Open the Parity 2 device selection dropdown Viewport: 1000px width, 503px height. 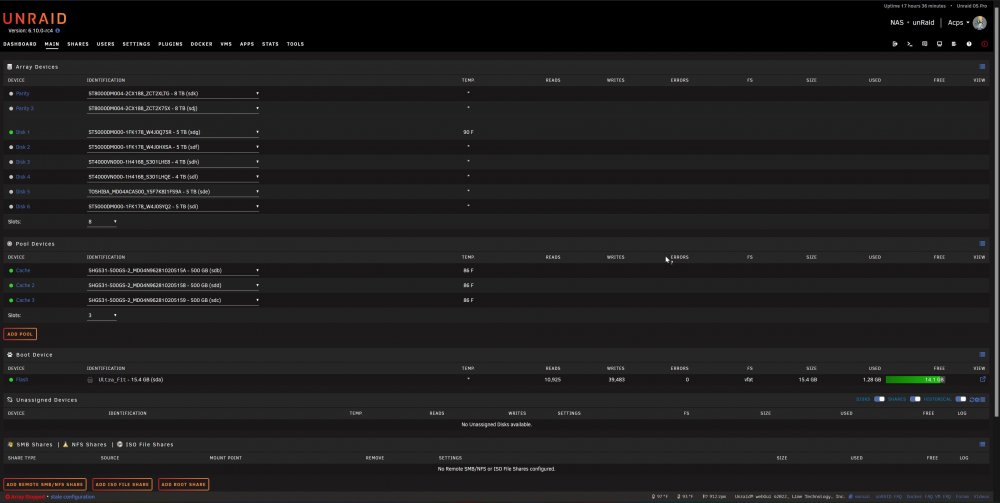pyautogui.click(x=173, y=108)
